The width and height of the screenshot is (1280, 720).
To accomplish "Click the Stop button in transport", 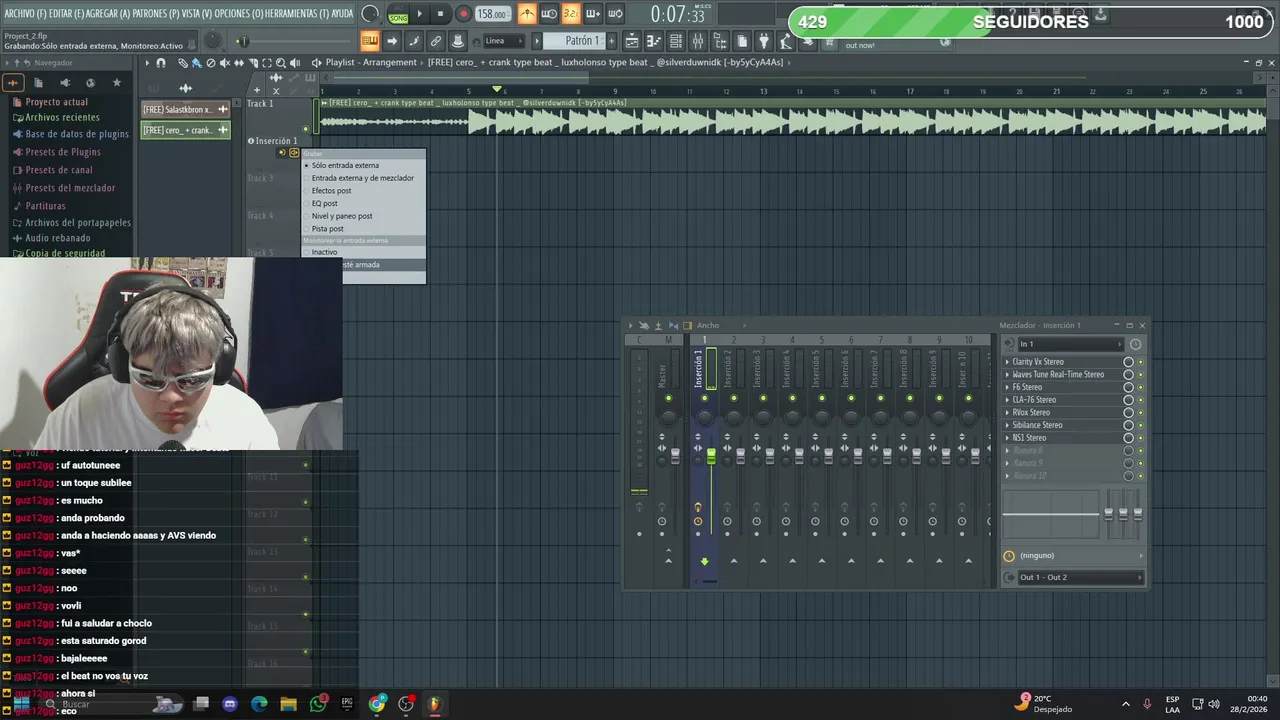I will tap(440, 14).
